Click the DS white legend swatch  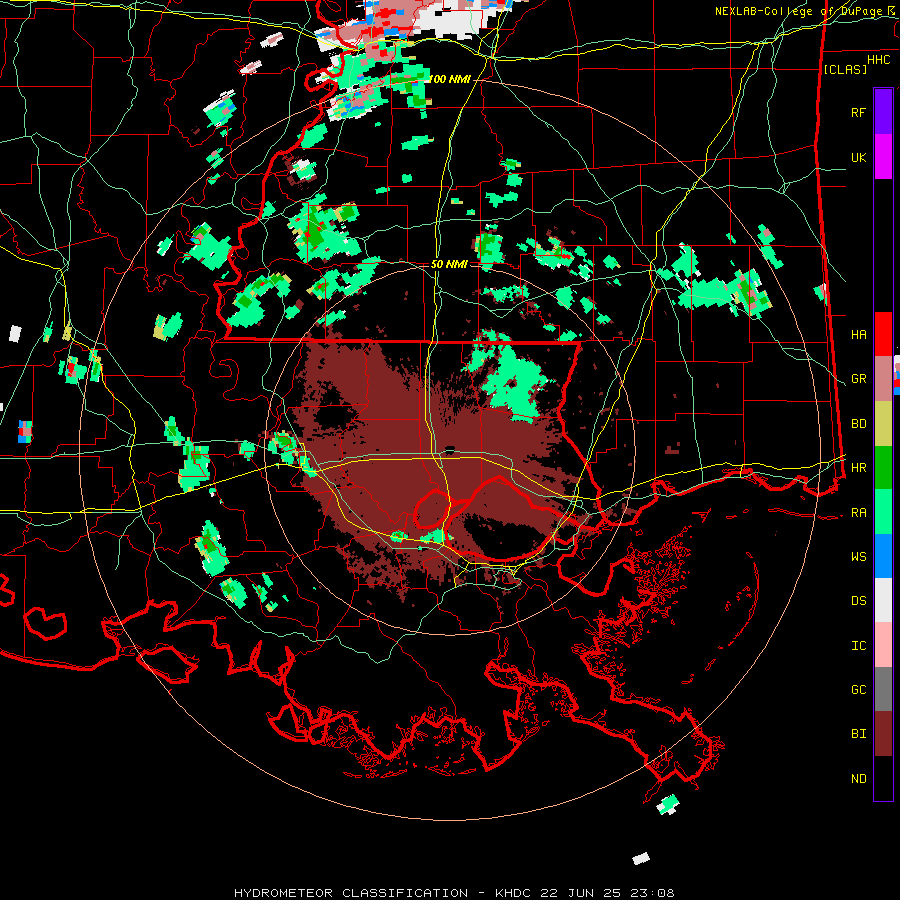click(883, 600)
